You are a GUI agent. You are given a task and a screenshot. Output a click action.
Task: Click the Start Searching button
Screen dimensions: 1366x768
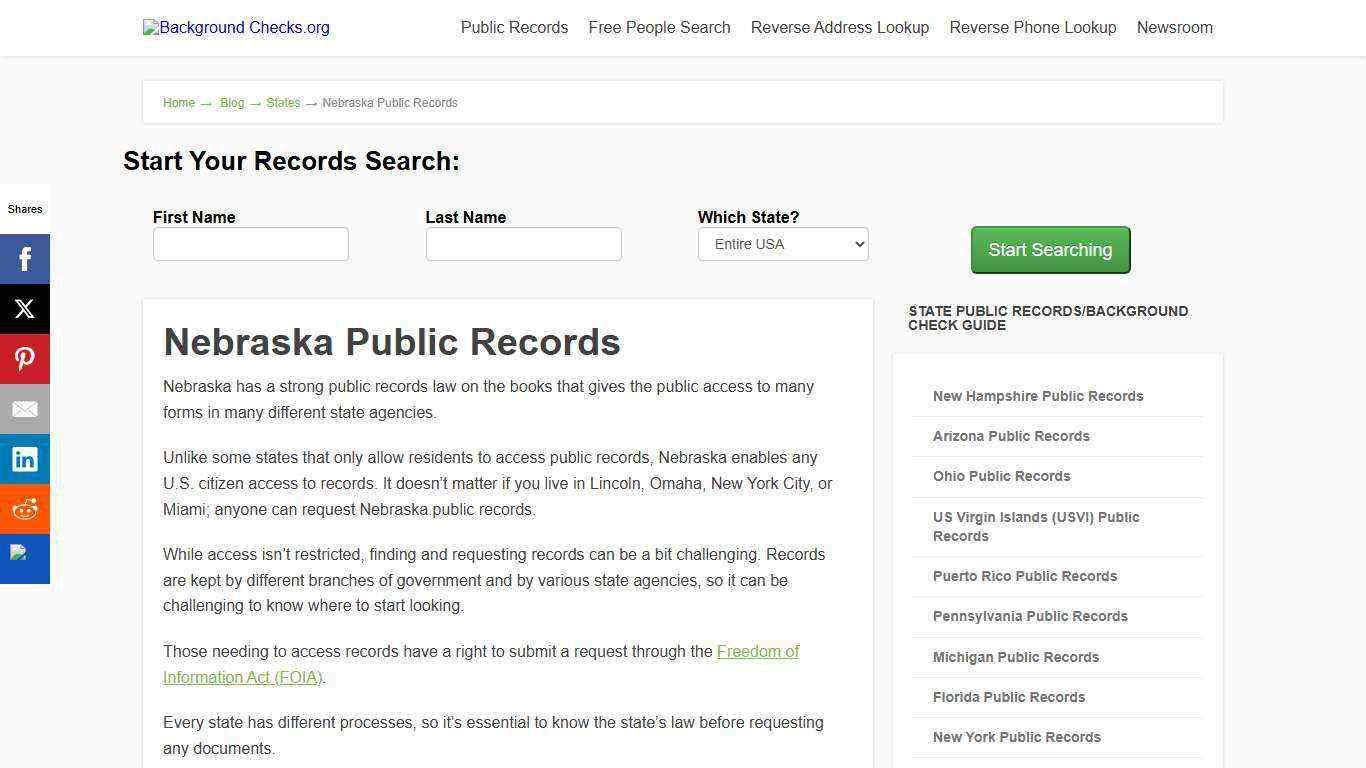(1050, 249)
